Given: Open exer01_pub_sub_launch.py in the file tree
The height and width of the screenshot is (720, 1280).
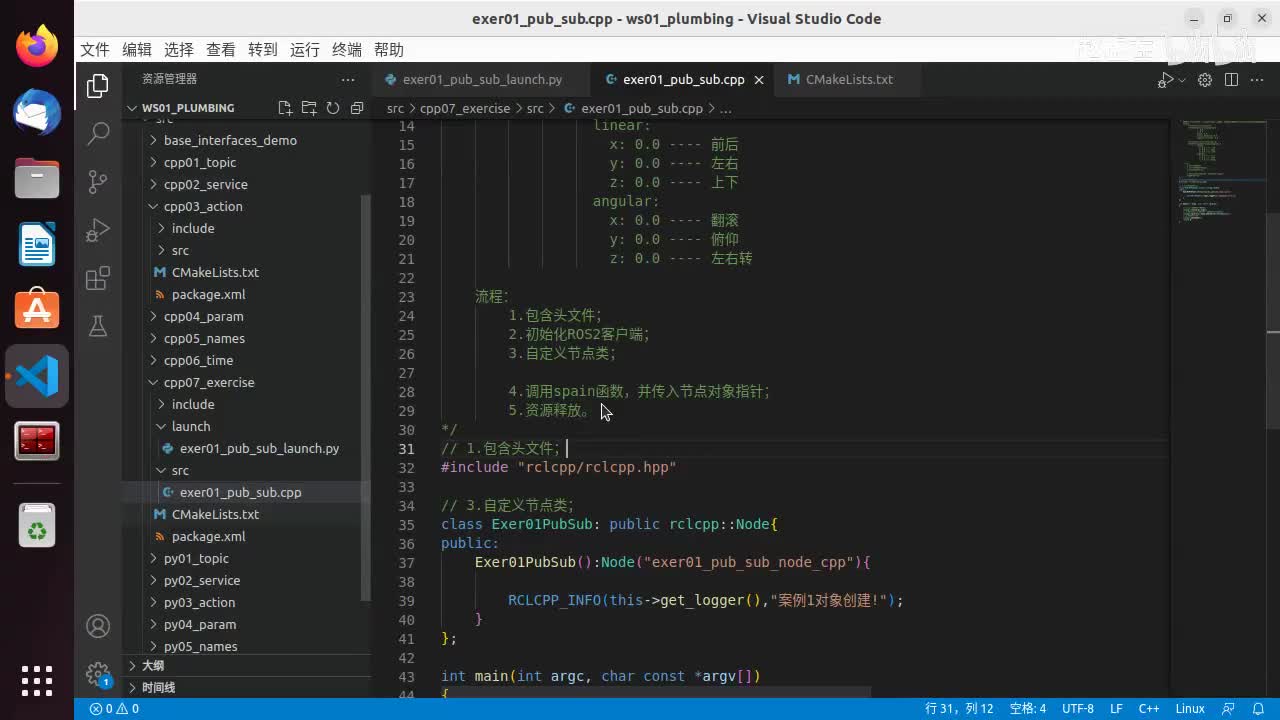Looking at the screenshot, I should click(x=259, y=448).
